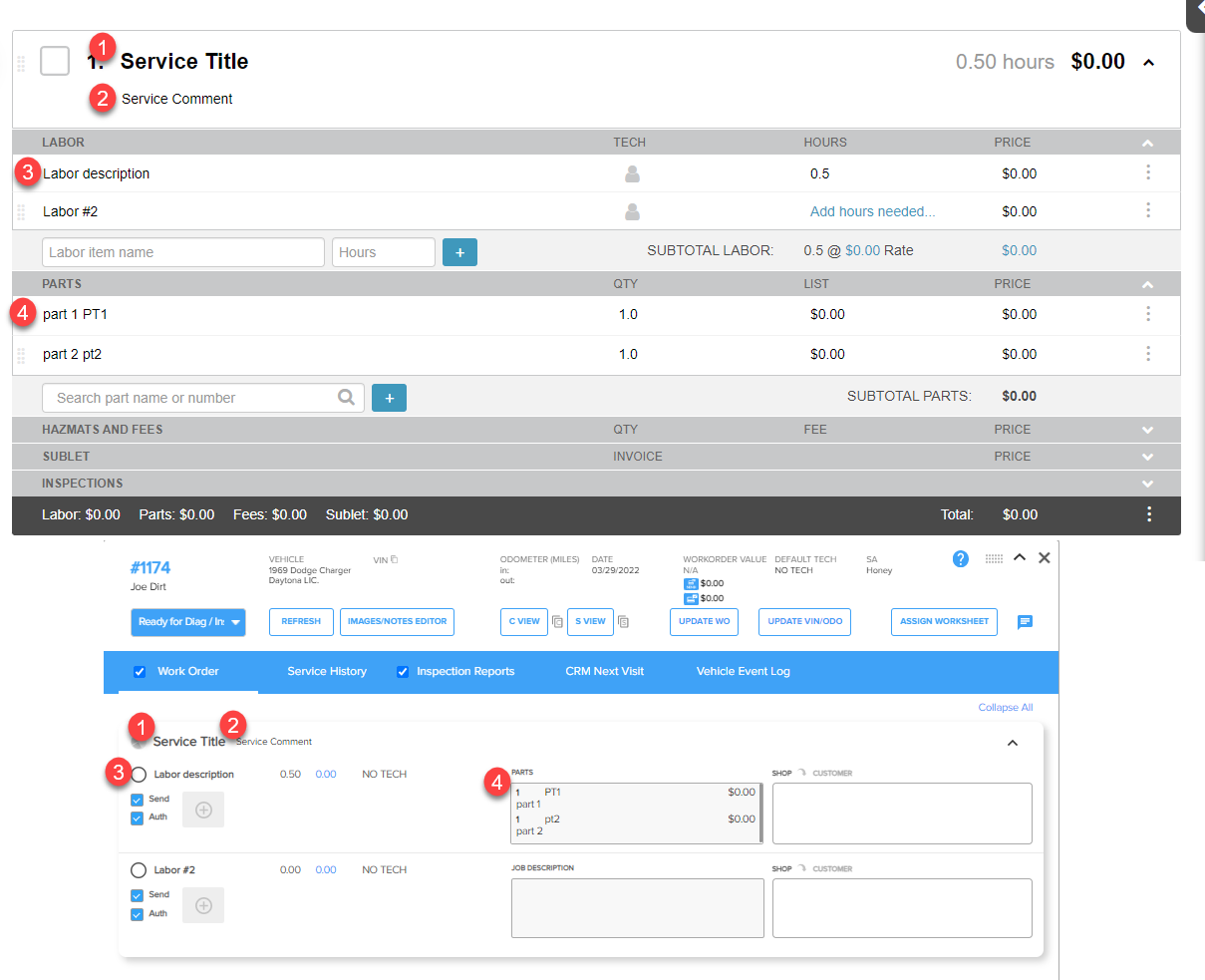Collapse work order header with up chevron
The height and width of the screenshot is (980, 1205).
pyautogui.click(x=1020, y=558)
